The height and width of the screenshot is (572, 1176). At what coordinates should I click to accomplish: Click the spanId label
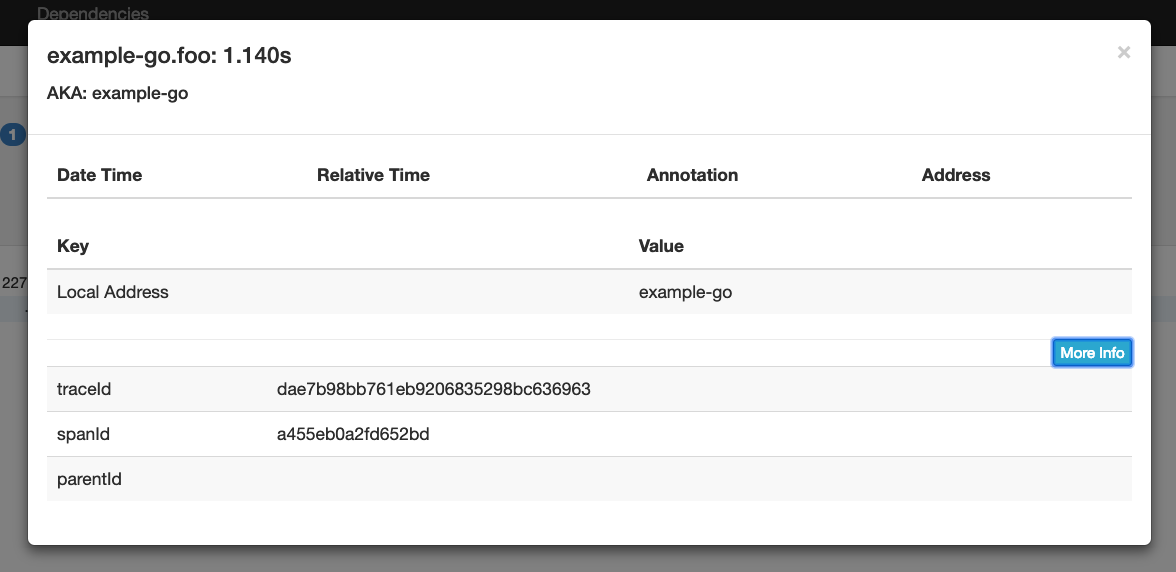coord(83,435)
